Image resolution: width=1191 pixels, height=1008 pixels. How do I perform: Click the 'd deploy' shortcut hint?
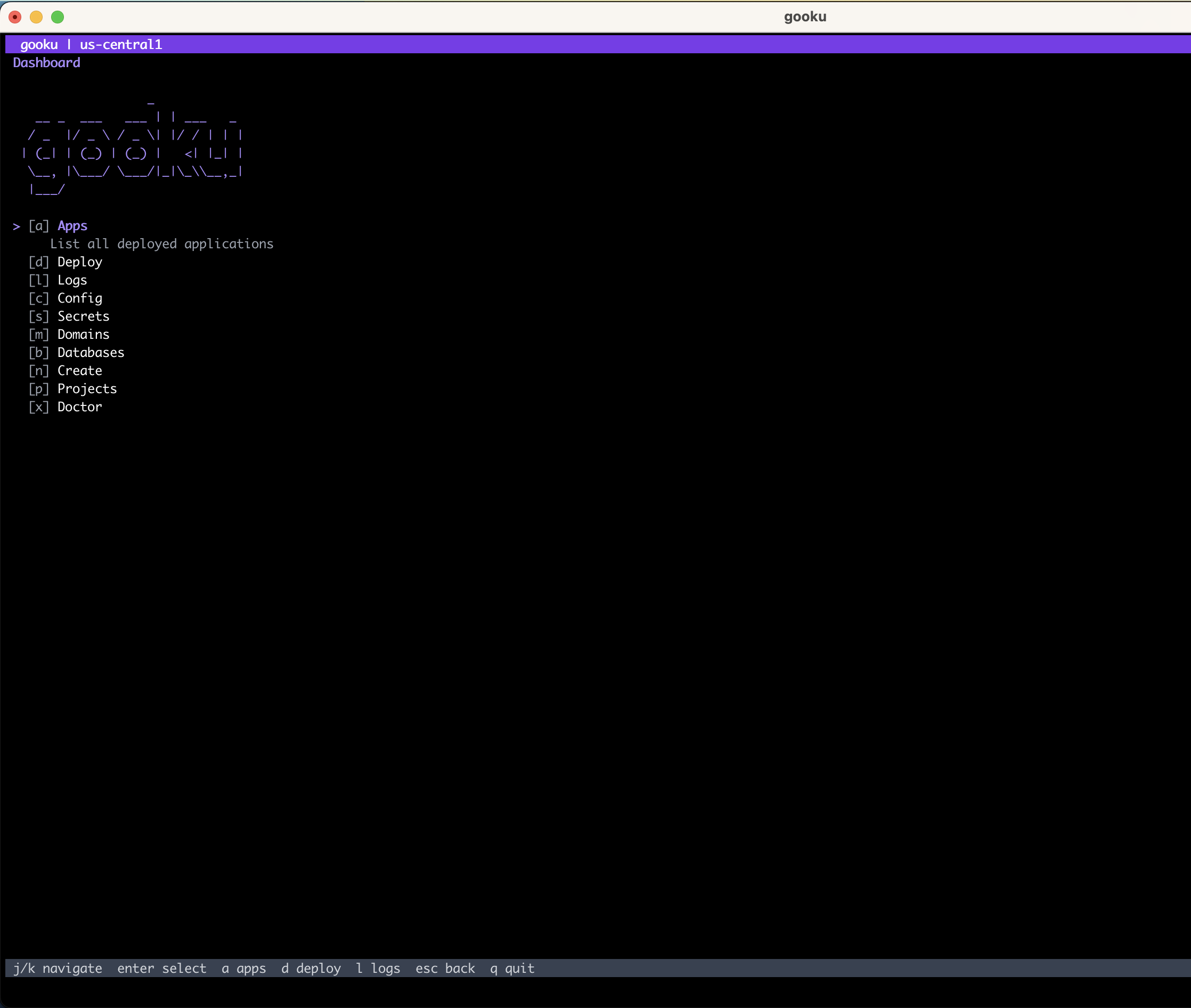pos(311,969)
